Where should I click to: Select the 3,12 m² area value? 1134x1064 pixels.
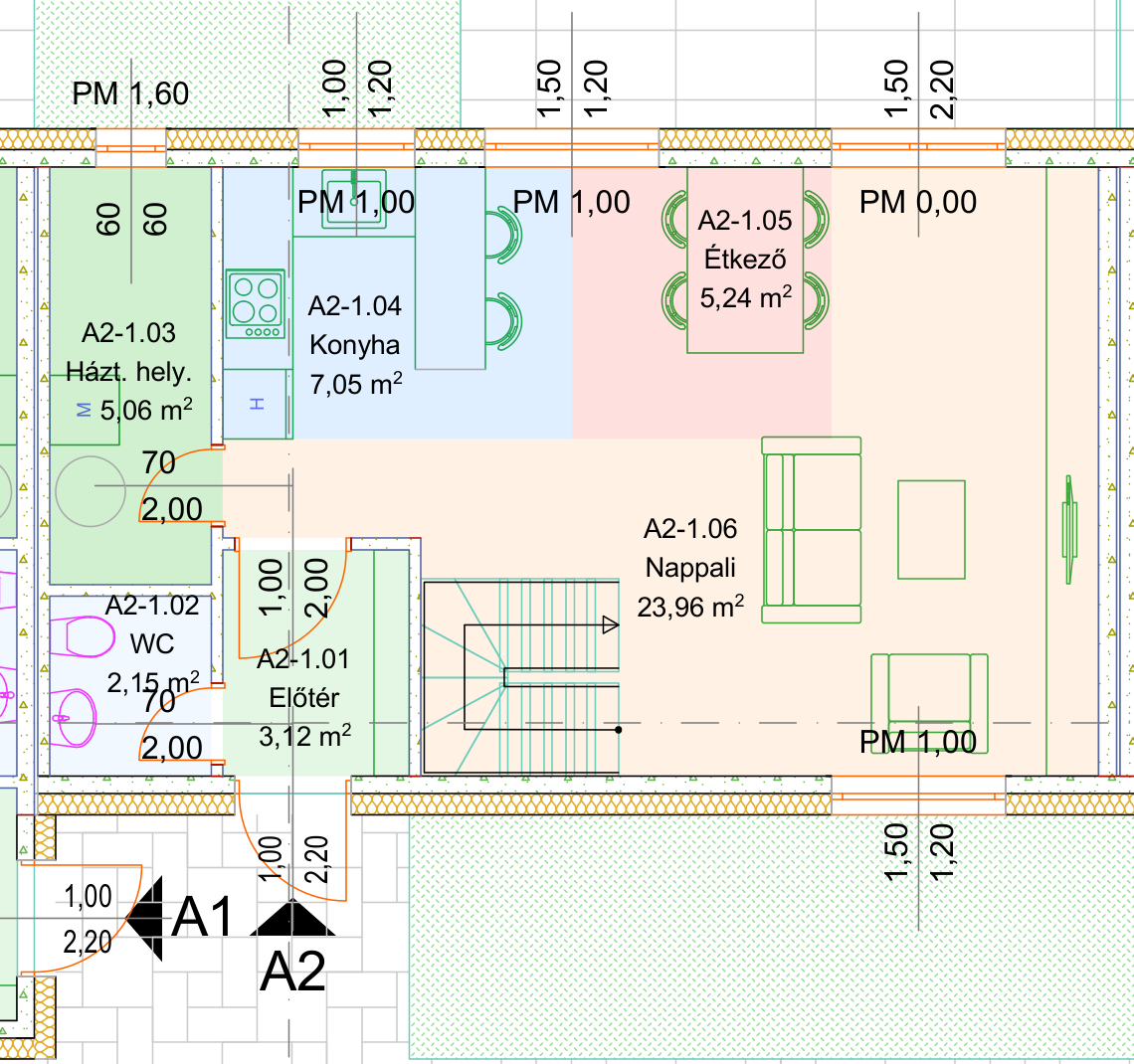coord(305,737)
